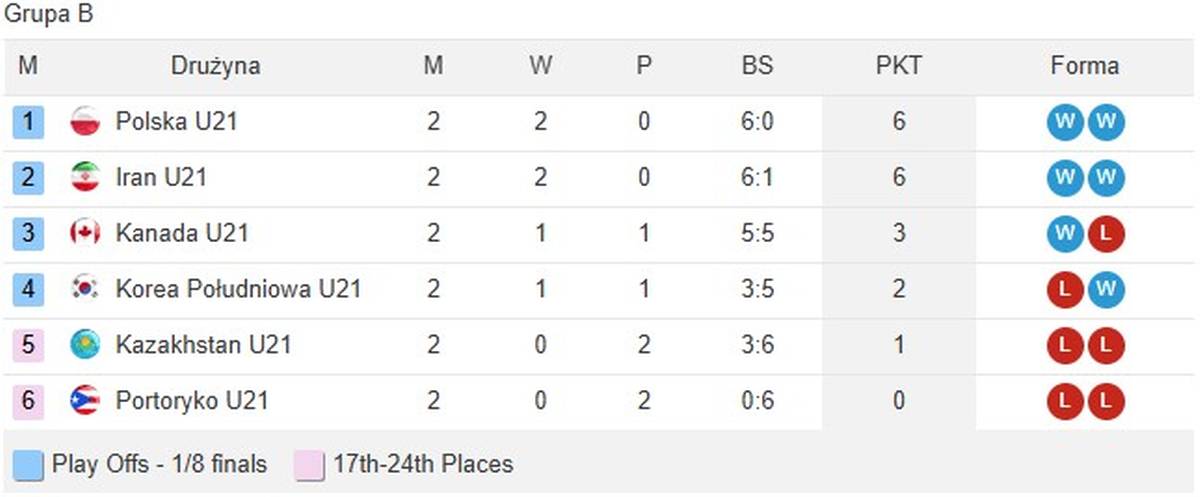
Task: Click the Iran U21 flag icon
Action: click(x=85, y=178)
